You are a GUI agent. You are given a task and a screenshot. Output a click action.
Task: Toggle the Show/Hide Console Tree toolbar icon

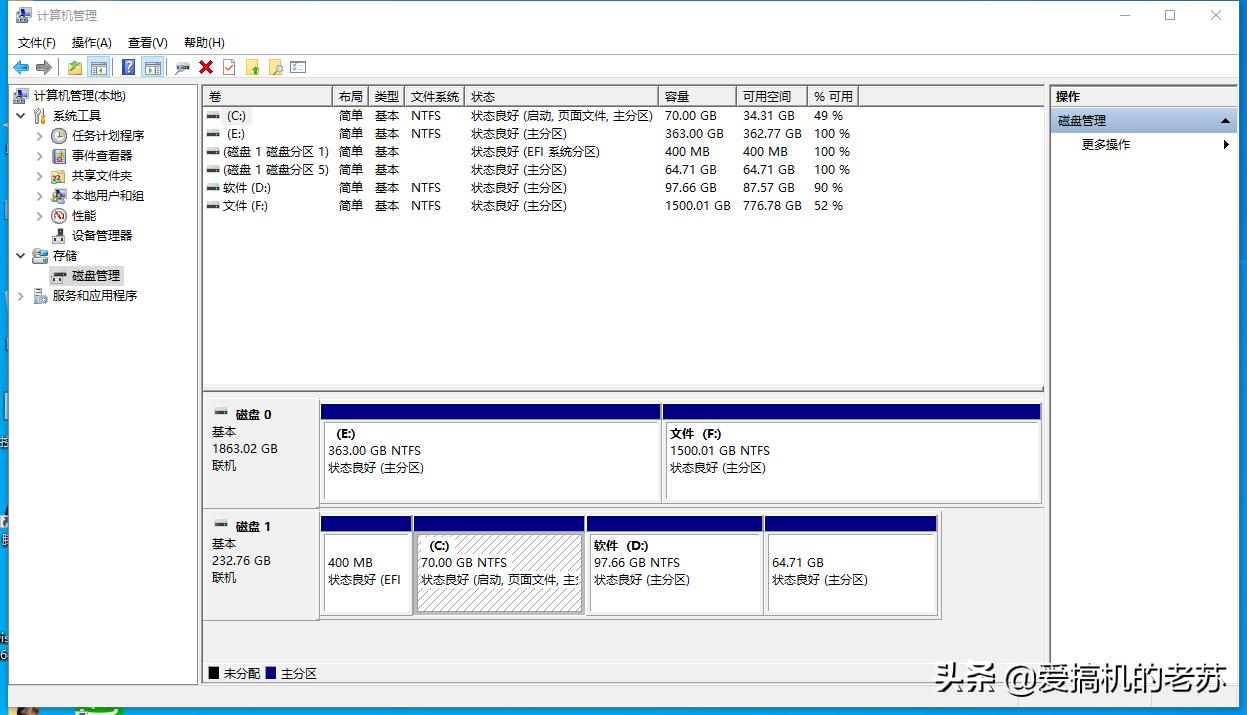98,67
